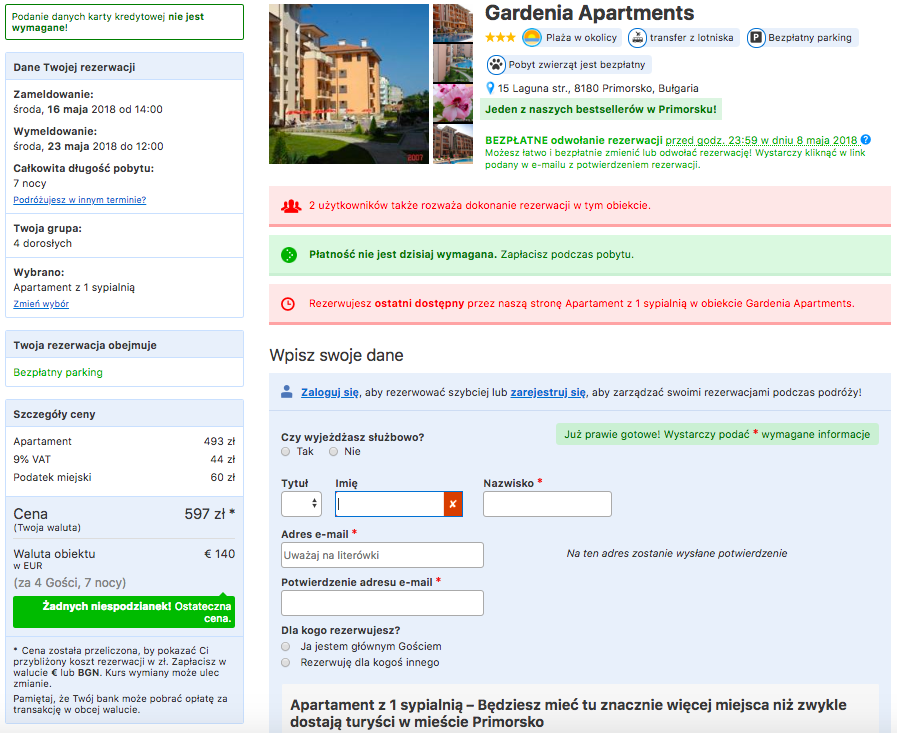Clear the Imię field with the red X
The height and width of the screenshot is (733, 897).
click(453, 504)
